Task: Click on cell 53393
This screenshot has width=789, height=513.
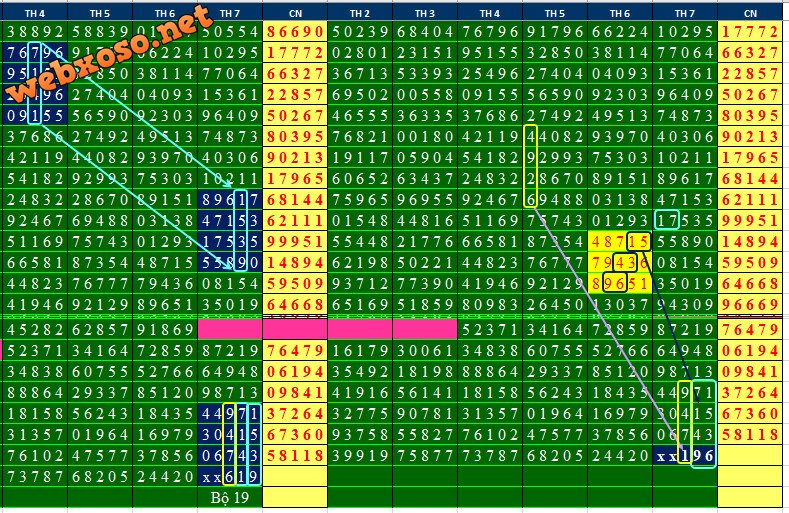Action: (x=425, y=74)
